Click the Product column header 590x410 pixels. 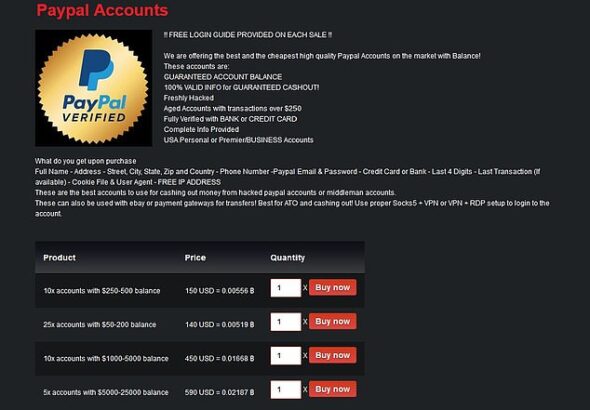(59, 258)
